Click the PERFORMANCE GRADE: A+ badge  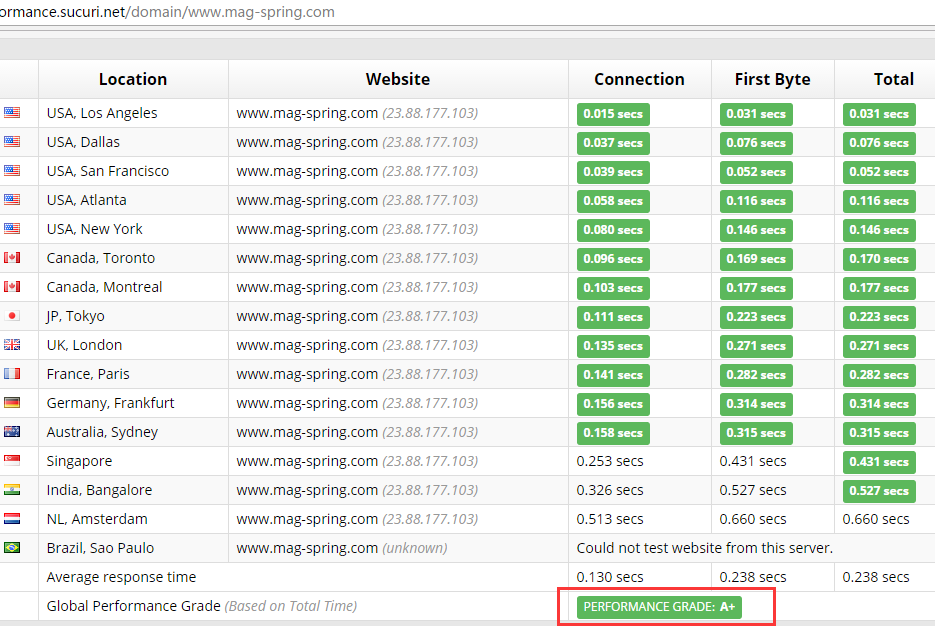pos(659,607)
